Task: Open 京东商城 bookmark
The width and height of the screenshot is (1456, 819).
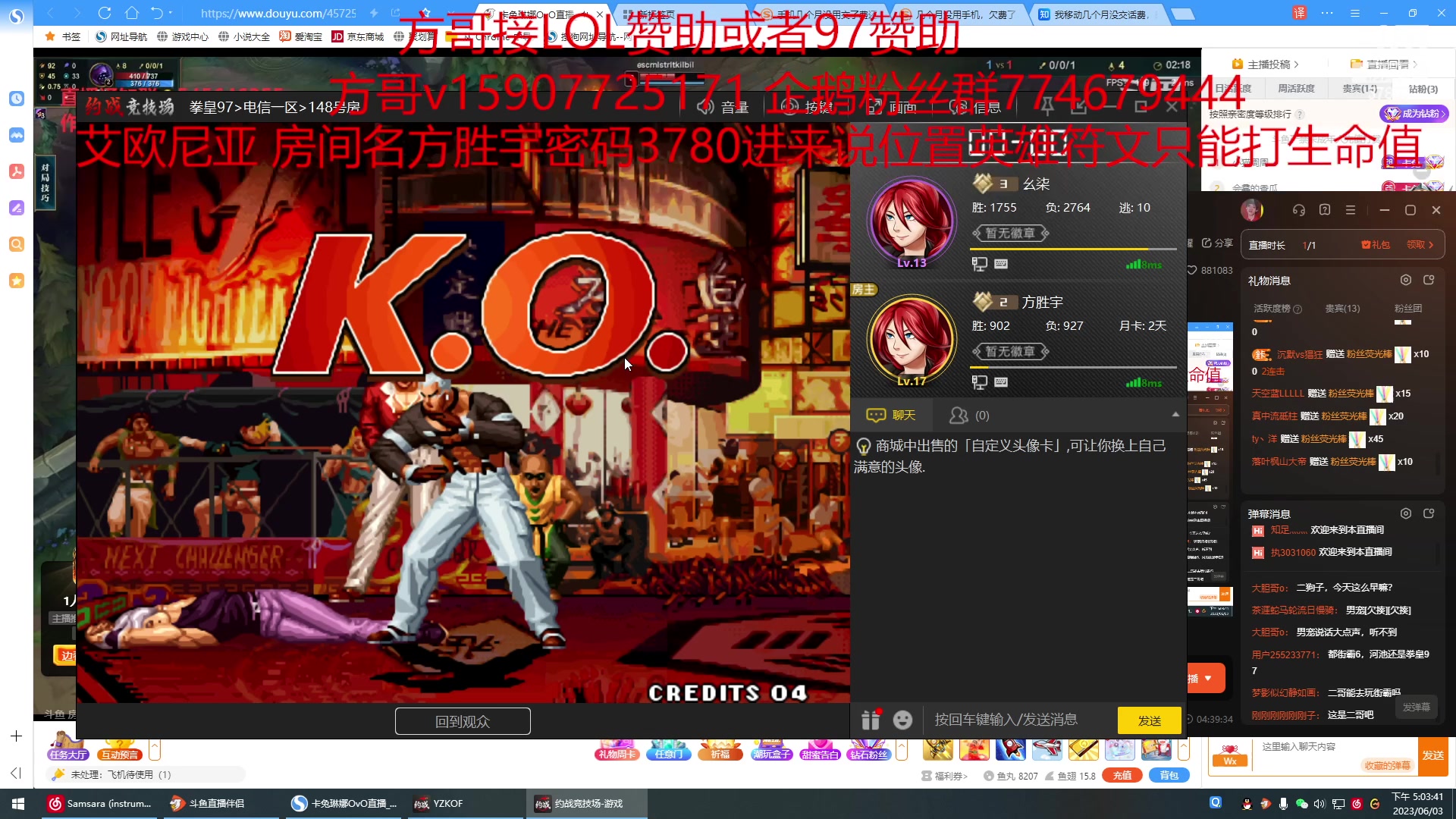Action: [358, 36]
